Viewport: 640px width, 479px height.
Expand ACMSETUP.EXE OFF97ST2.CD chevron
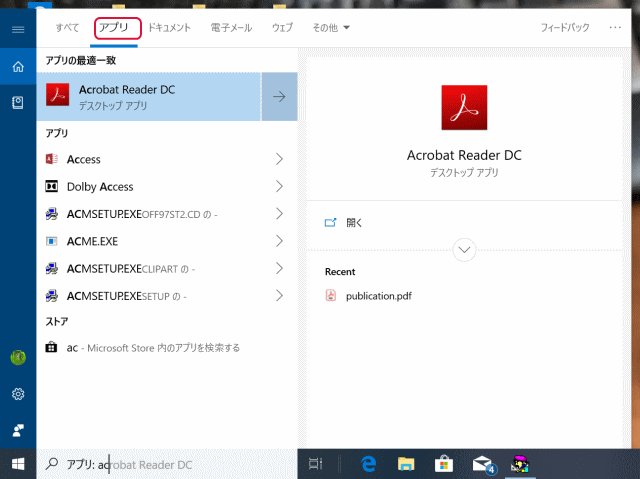point(279,214)
